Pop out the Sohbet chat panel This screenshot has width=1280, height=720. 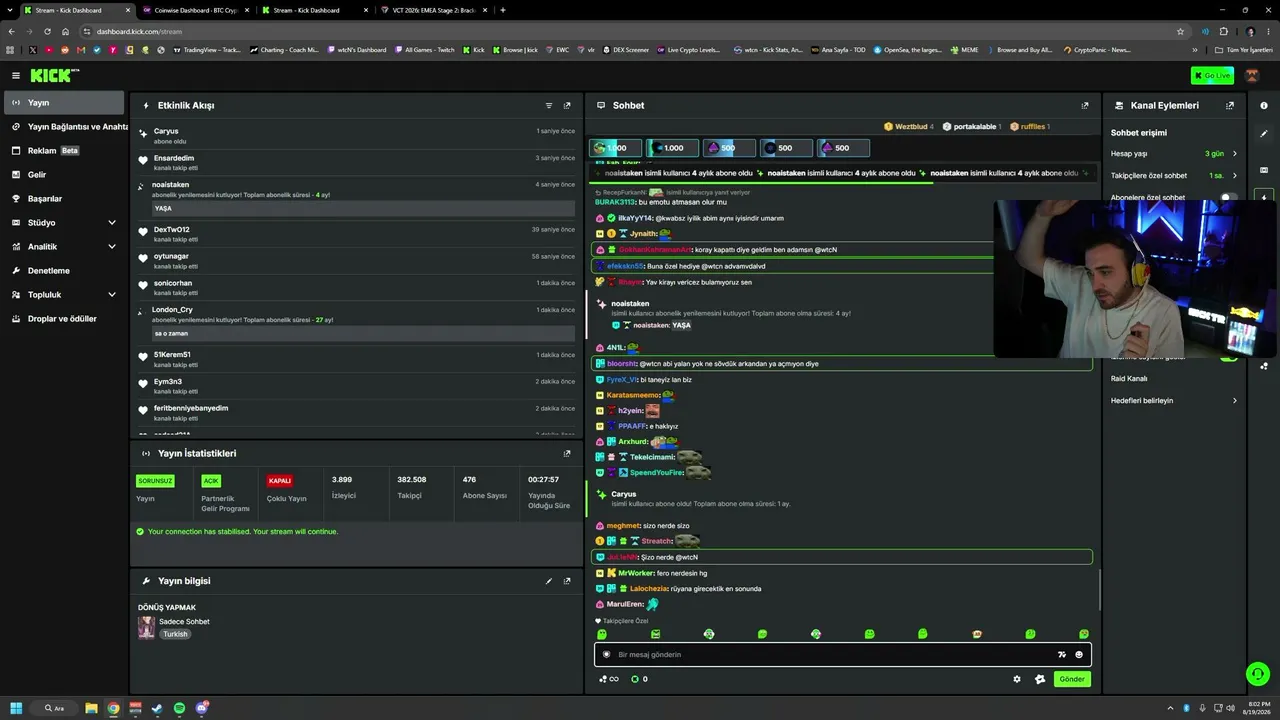1085,105
